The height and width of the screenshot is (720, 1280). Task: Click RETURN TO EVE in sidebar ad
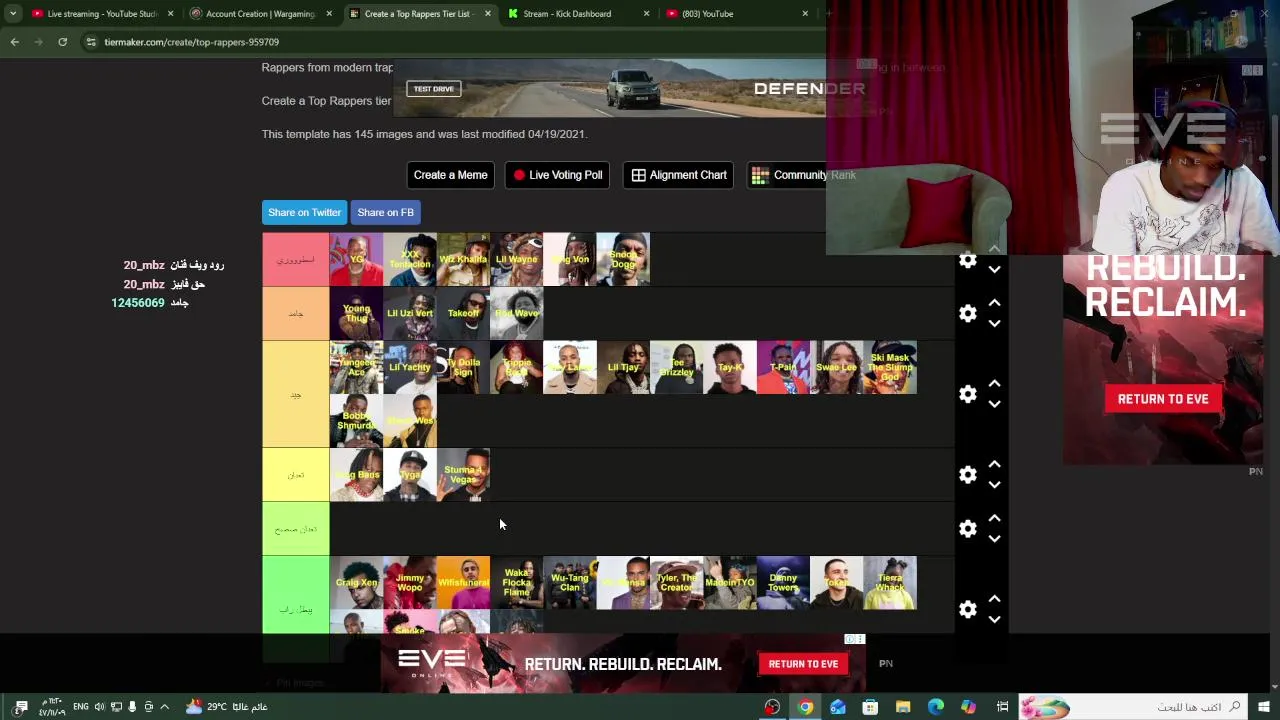point(1163,399)
